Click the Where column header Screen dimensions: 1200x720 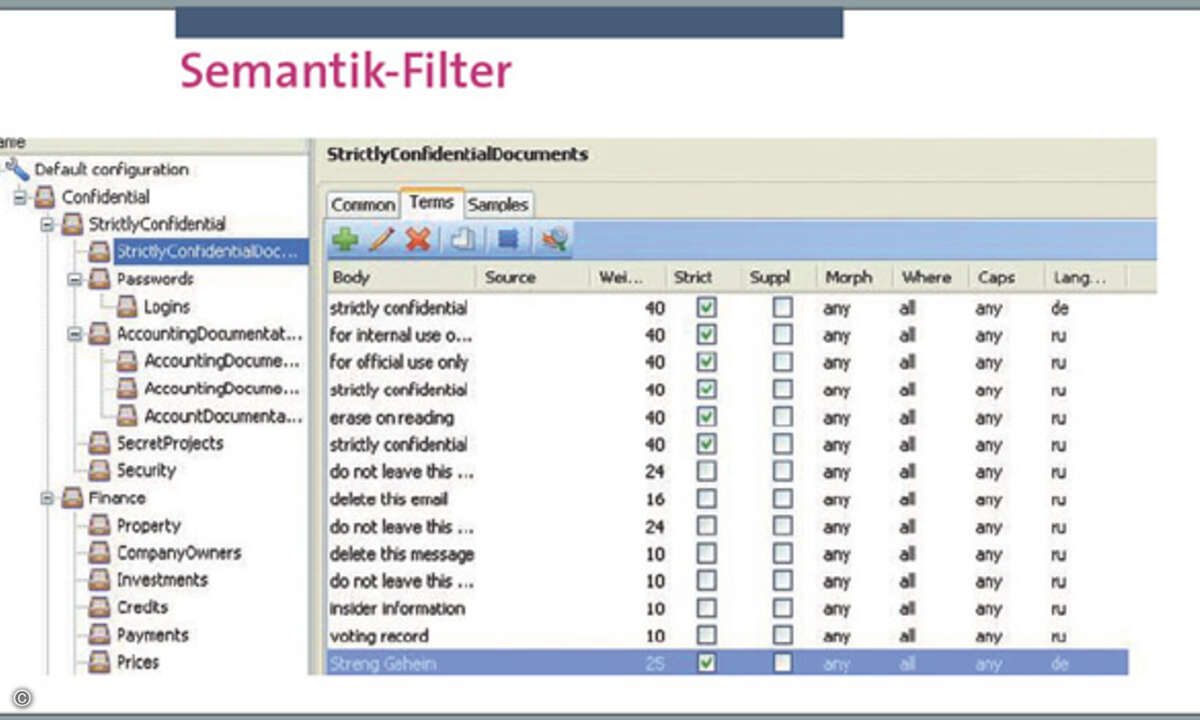pos(929,277)
